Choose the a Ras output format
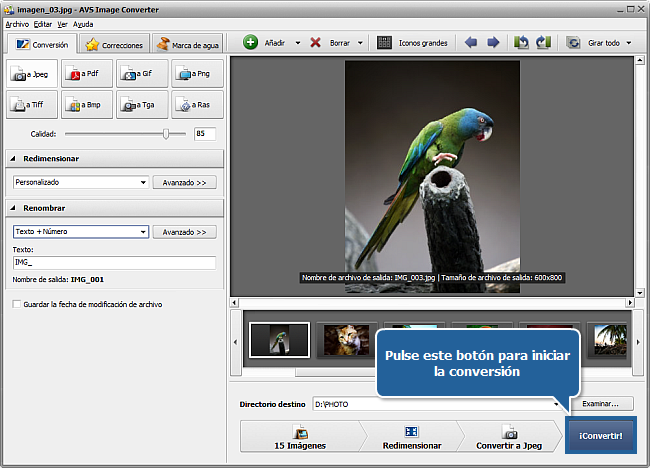 197,105
